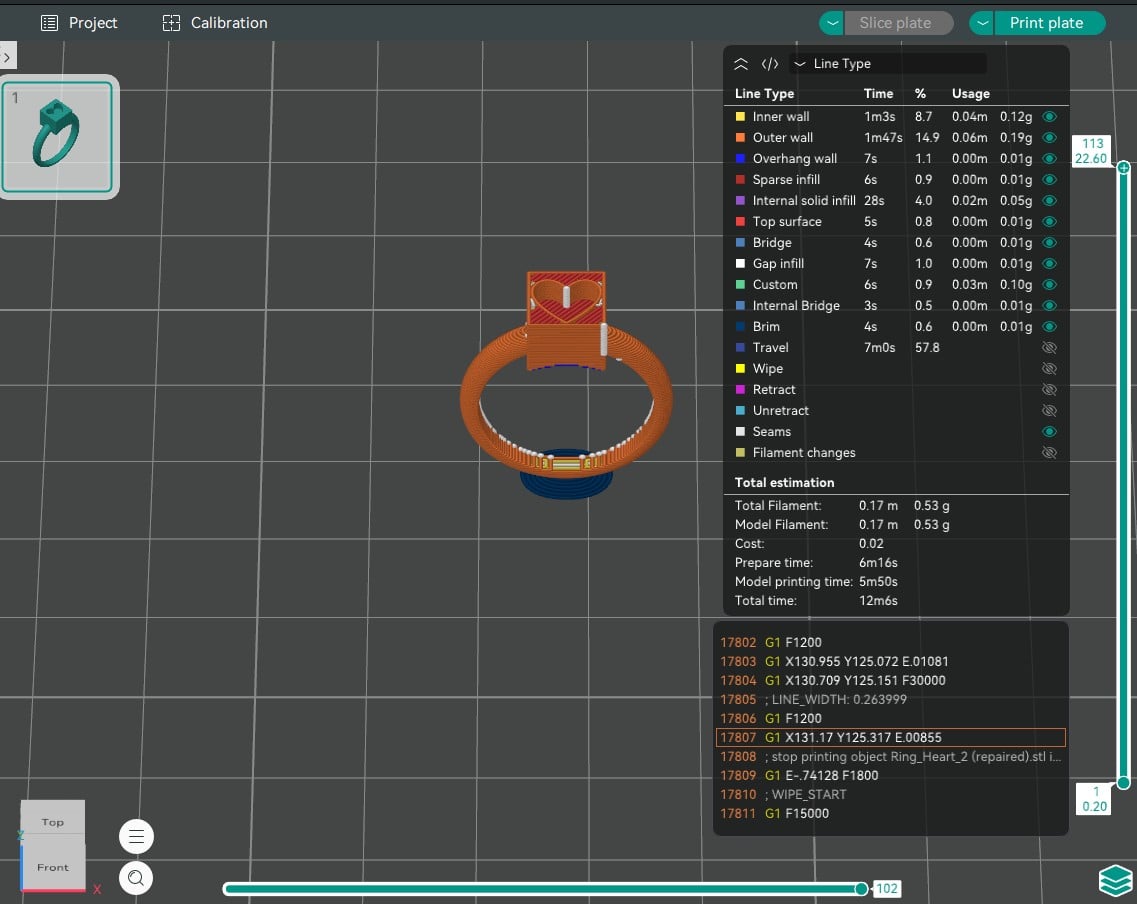
Task: Hide Brim lines
Action: coord(1049,327)
